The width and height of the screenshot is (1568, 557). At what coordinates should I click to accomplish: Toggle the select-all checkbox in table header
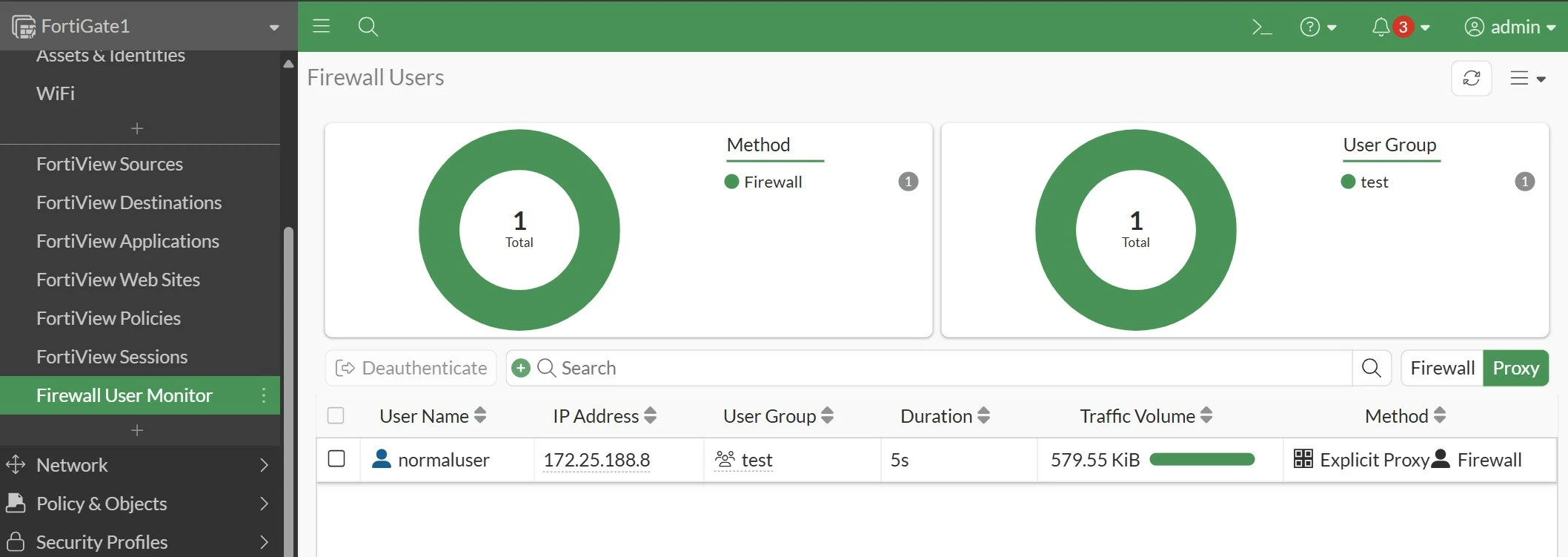[x=336, y=415]
